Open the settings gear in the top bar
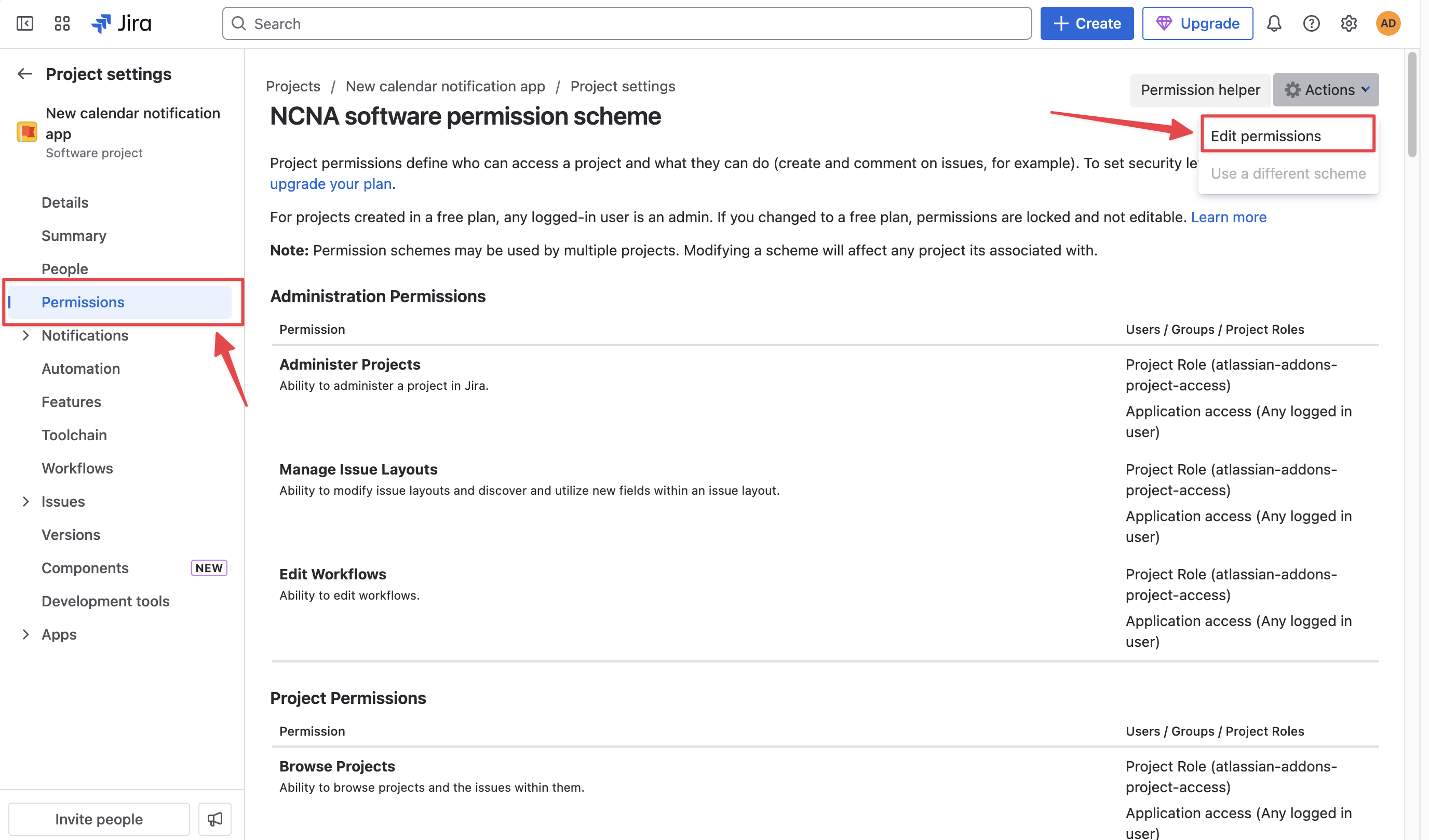The width and height of the screenshot is (1429, 840). click(1349, 23)
